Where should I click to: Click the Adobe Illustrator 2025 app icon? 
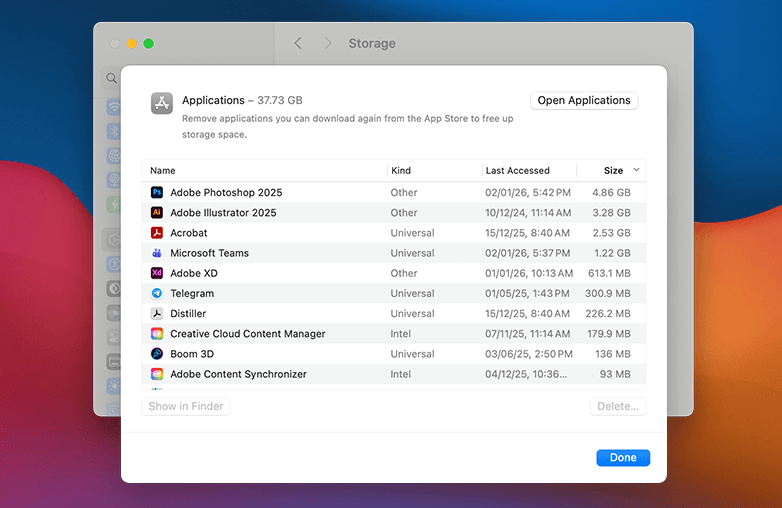(x=157, y=213)
